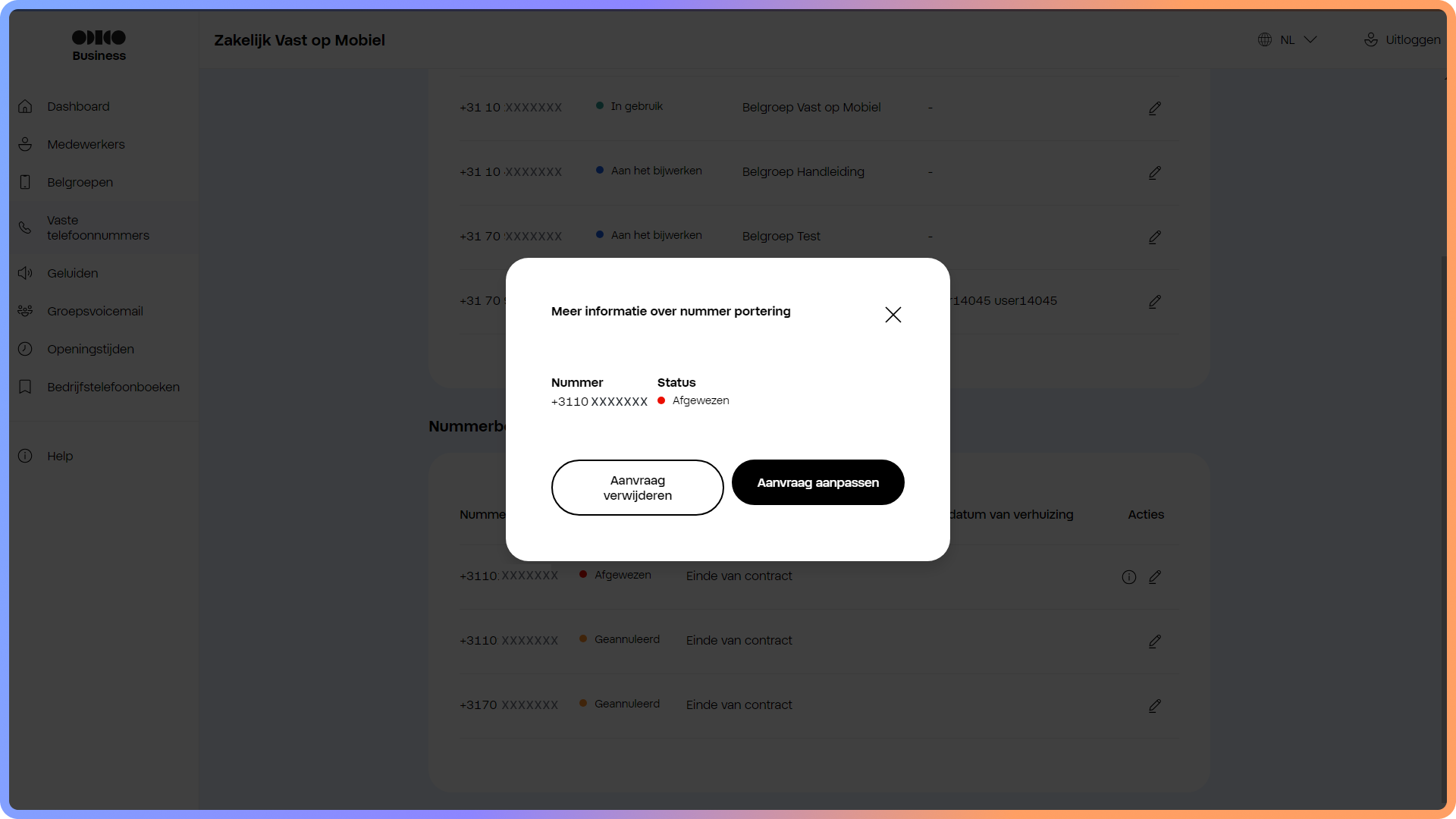
Task: Click the Vaste telefoonnummers phone icon
Action: (25, 227)
